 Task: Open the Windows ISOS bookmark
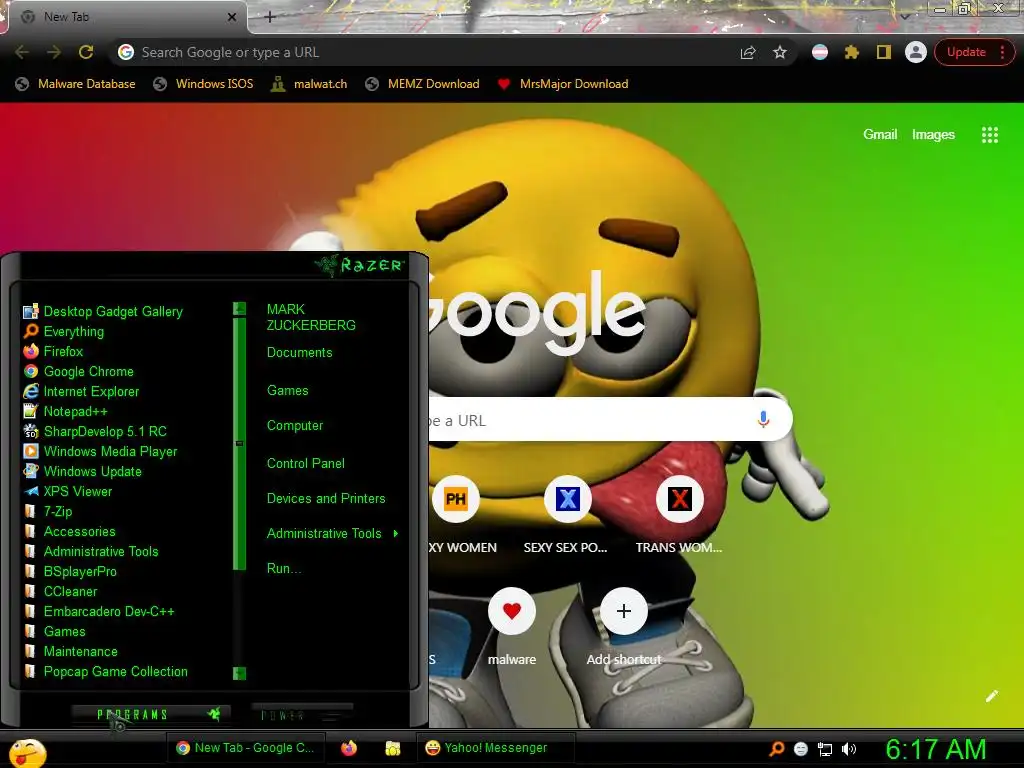coord(203,84)
